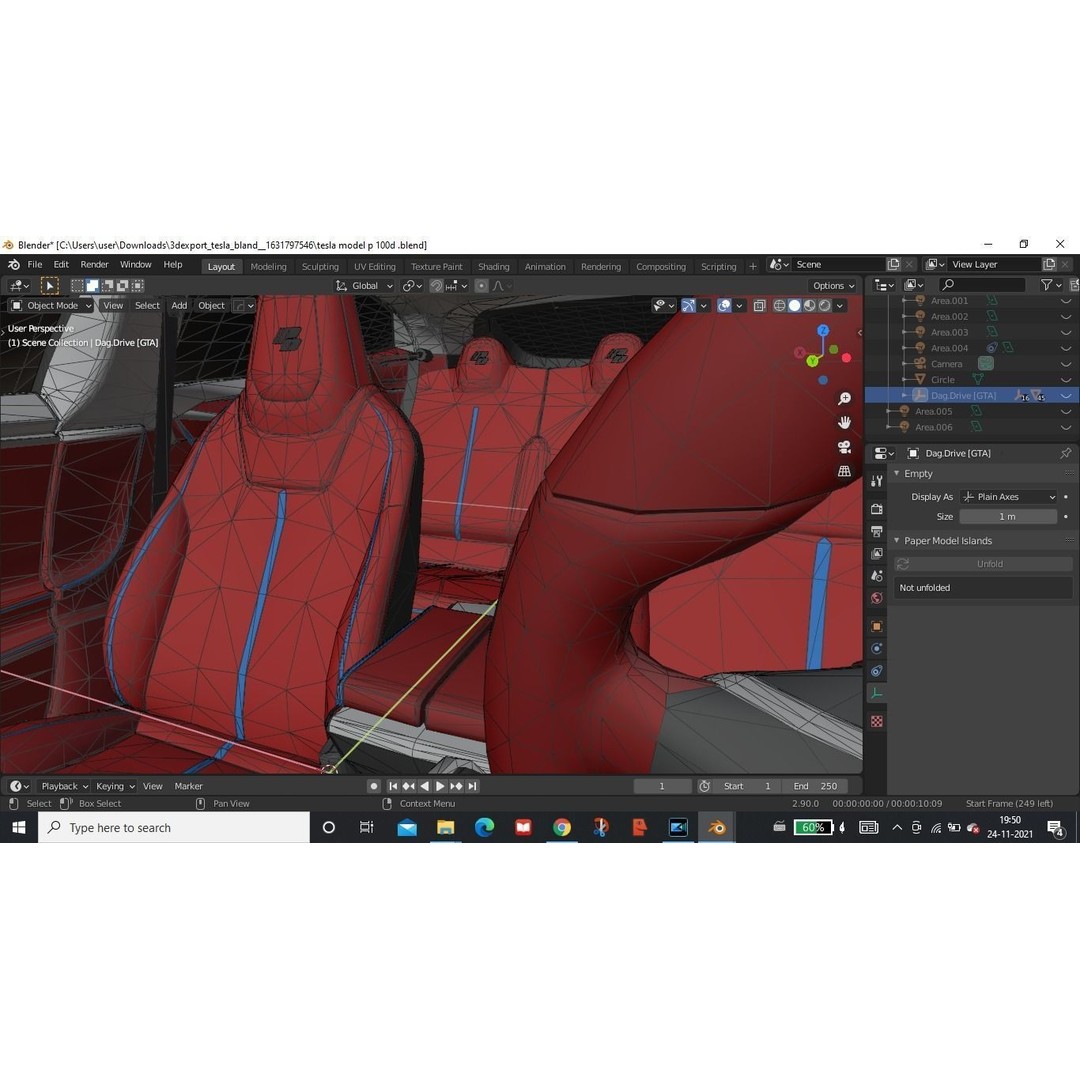Open World Properties globe tab
This screenshot has height=1080, width=1080.
pos(877,598)
